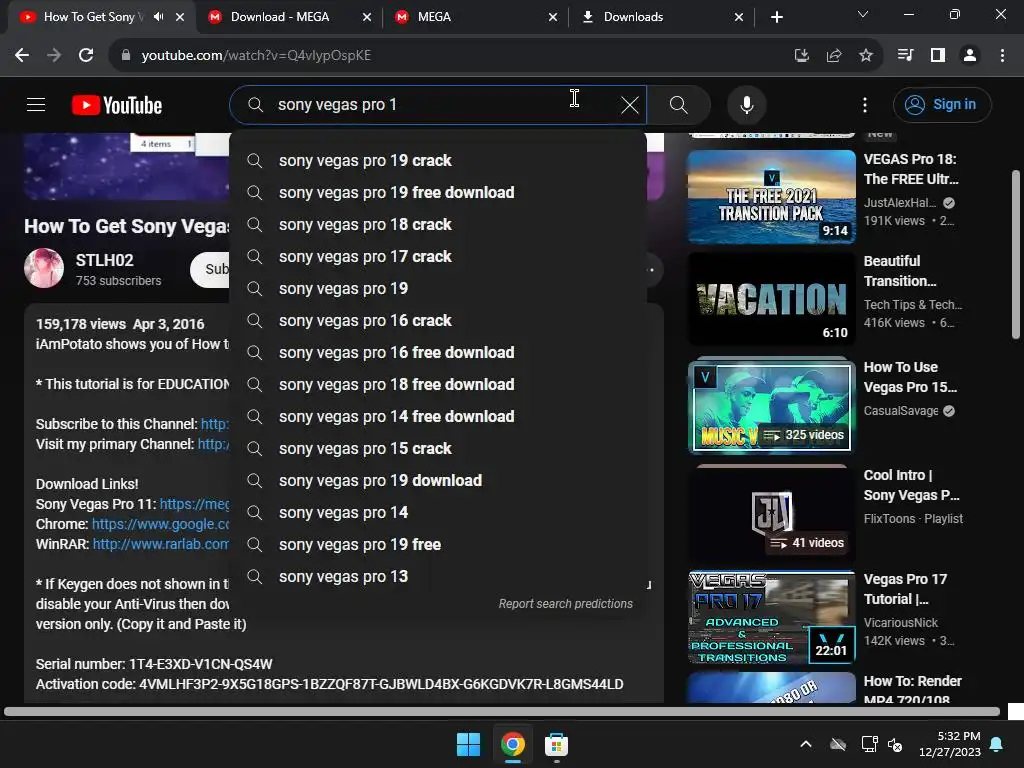1024x768 pixels.
Task: Choose suggestion sony vegas pro 15 crack
Action: (x=438, y=449)
